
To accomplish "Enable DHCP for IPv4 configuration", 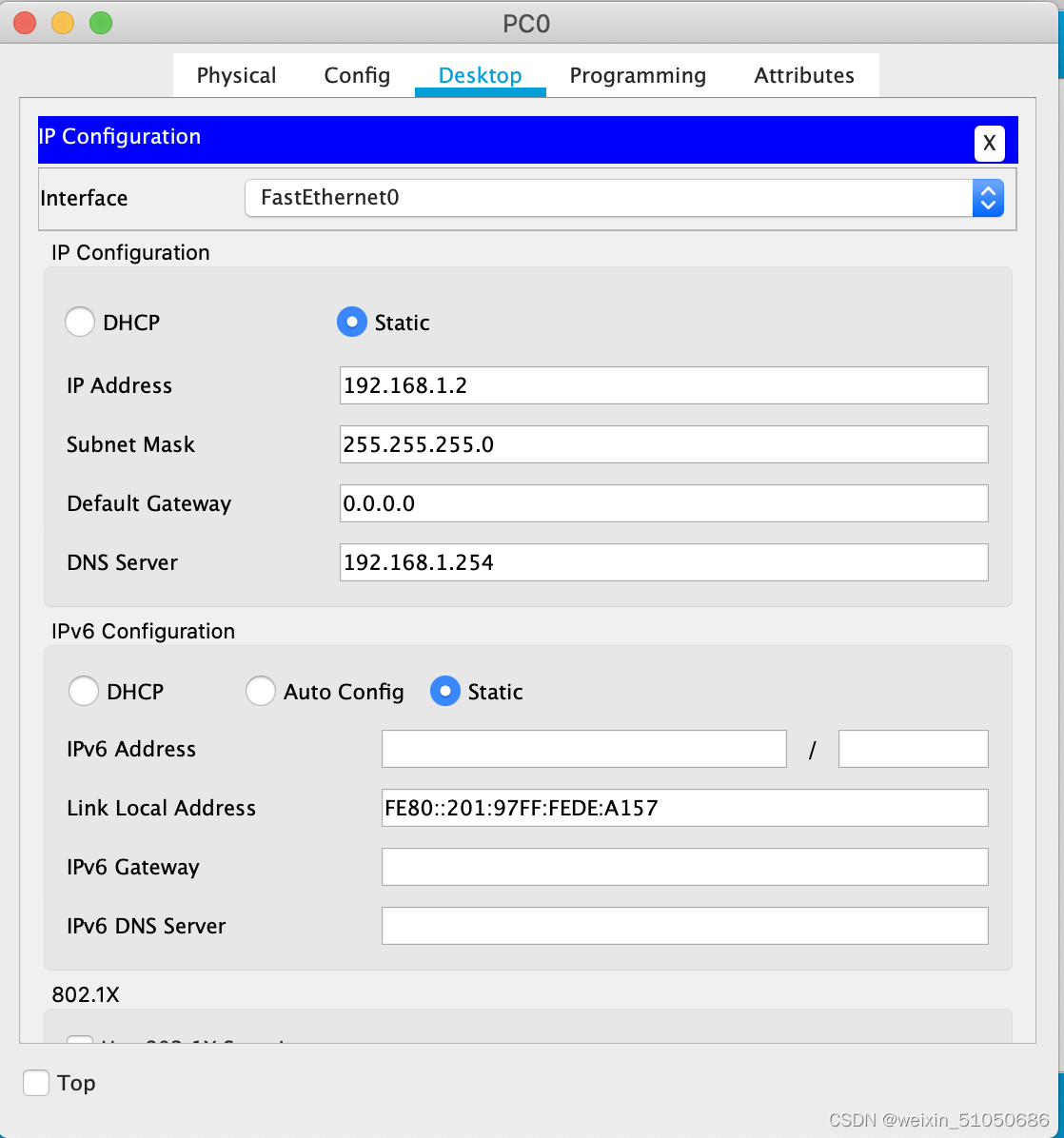I will pos(80,322).
